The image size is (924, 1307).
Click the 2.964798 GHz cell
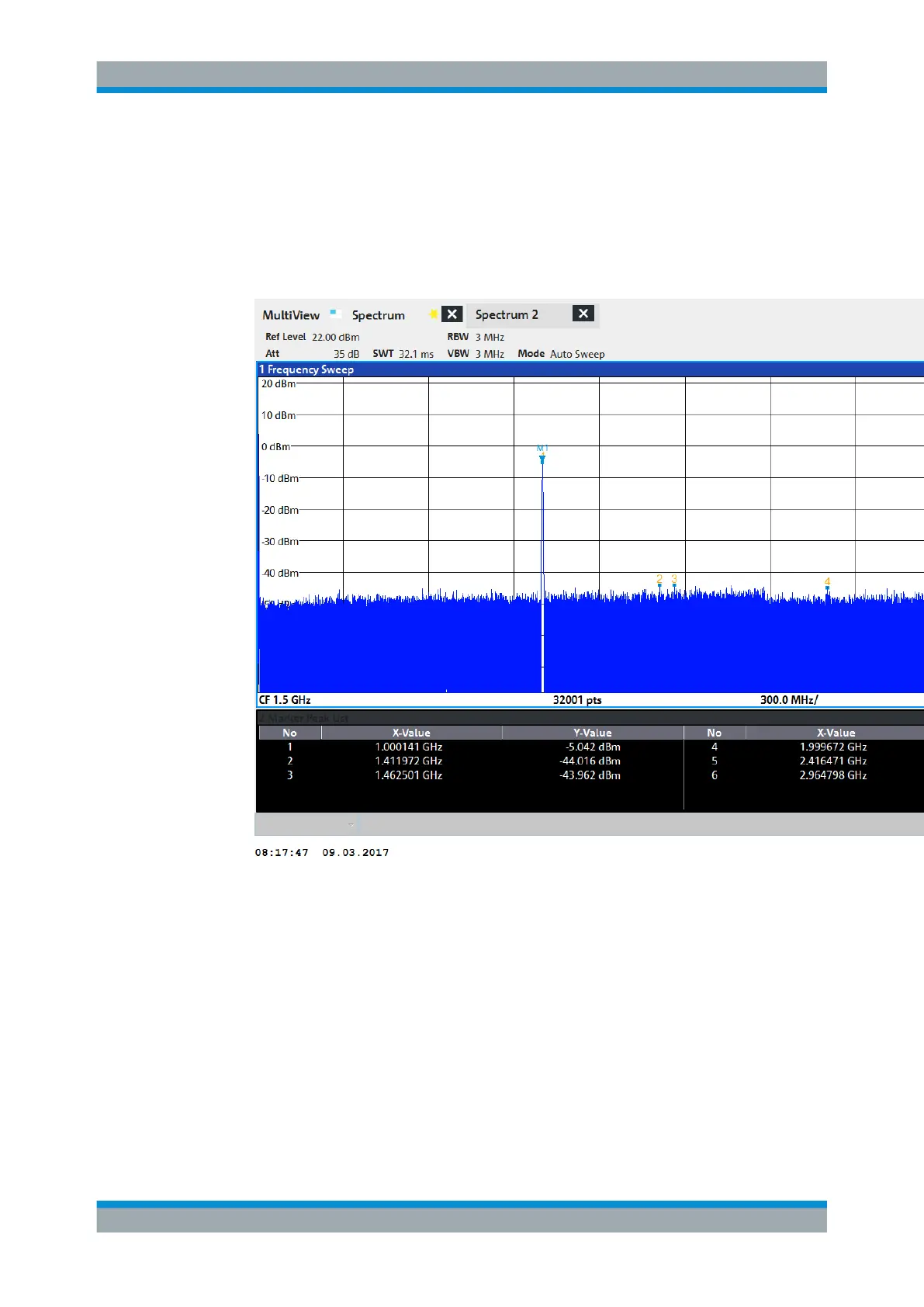click(833, 775)
